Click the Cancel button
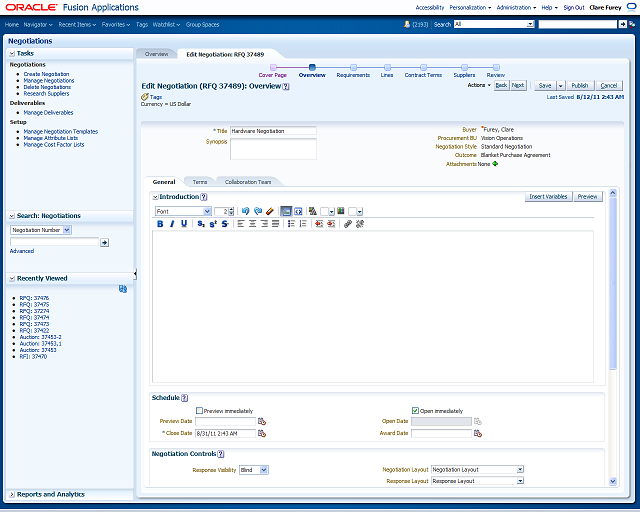Screen dimensions: 640x512 609,85
